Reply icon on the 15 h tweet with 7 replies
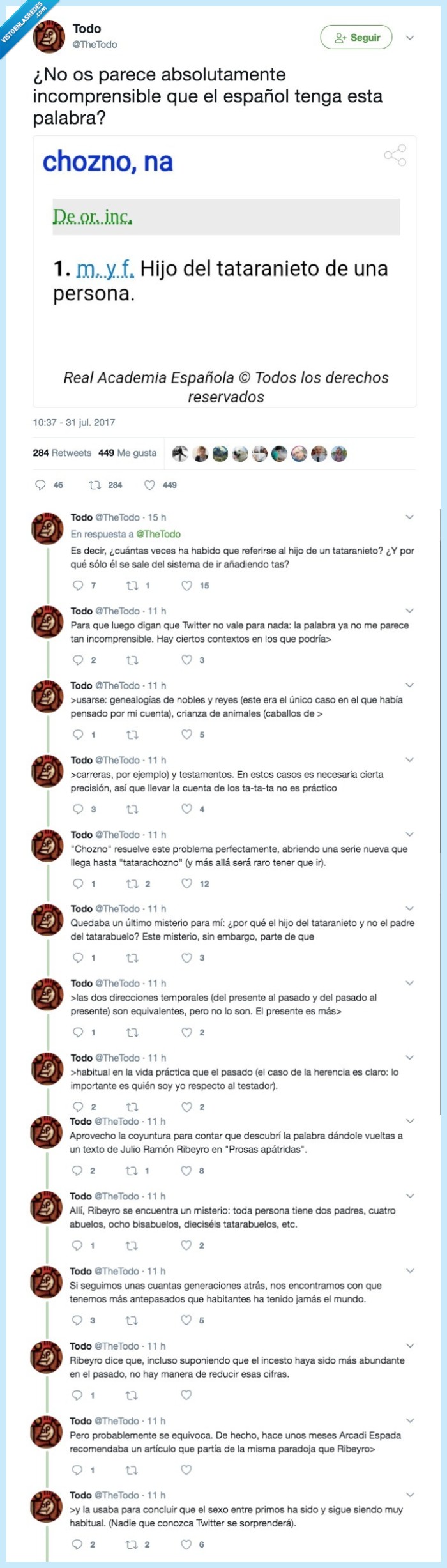The height and width of the screenshot is (1568, 447). (78, 585)
